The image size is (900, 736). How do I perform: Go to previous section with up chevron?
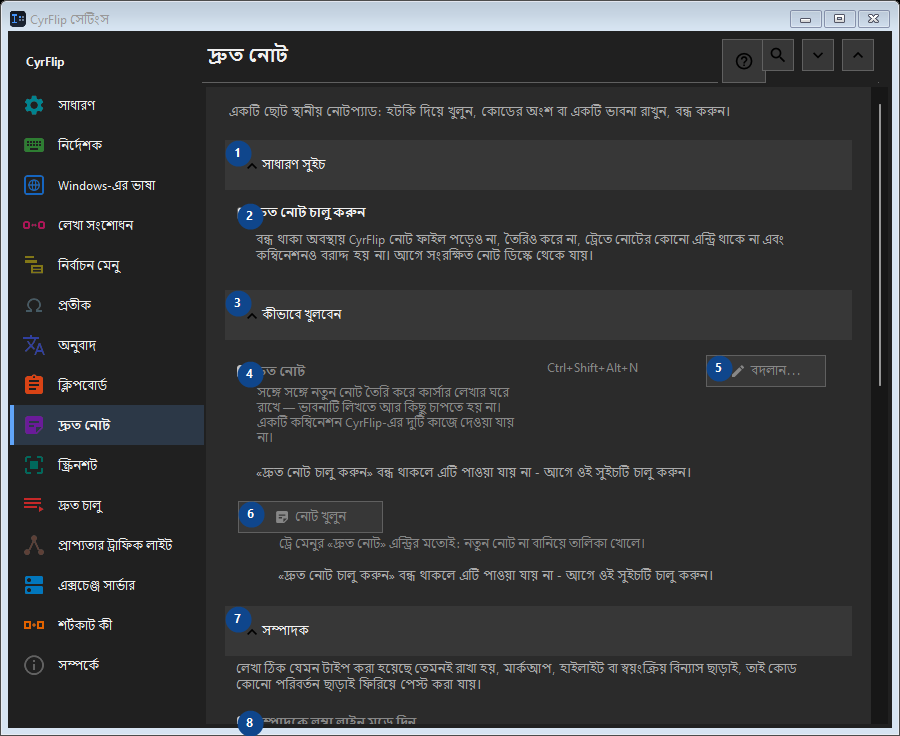click(x=858, y=55)
